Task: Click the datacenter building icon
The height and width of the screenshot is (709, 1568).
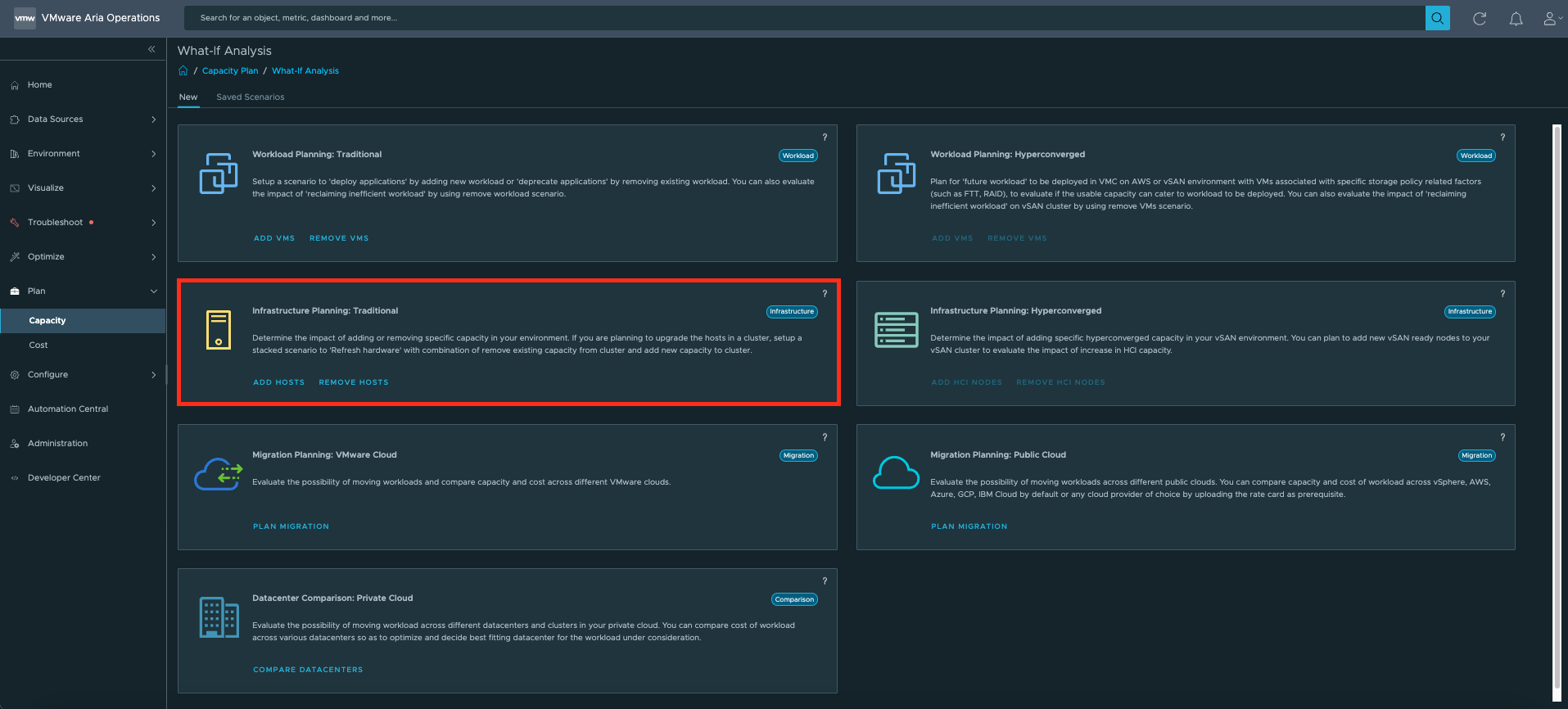Action: tap(219, 617)
